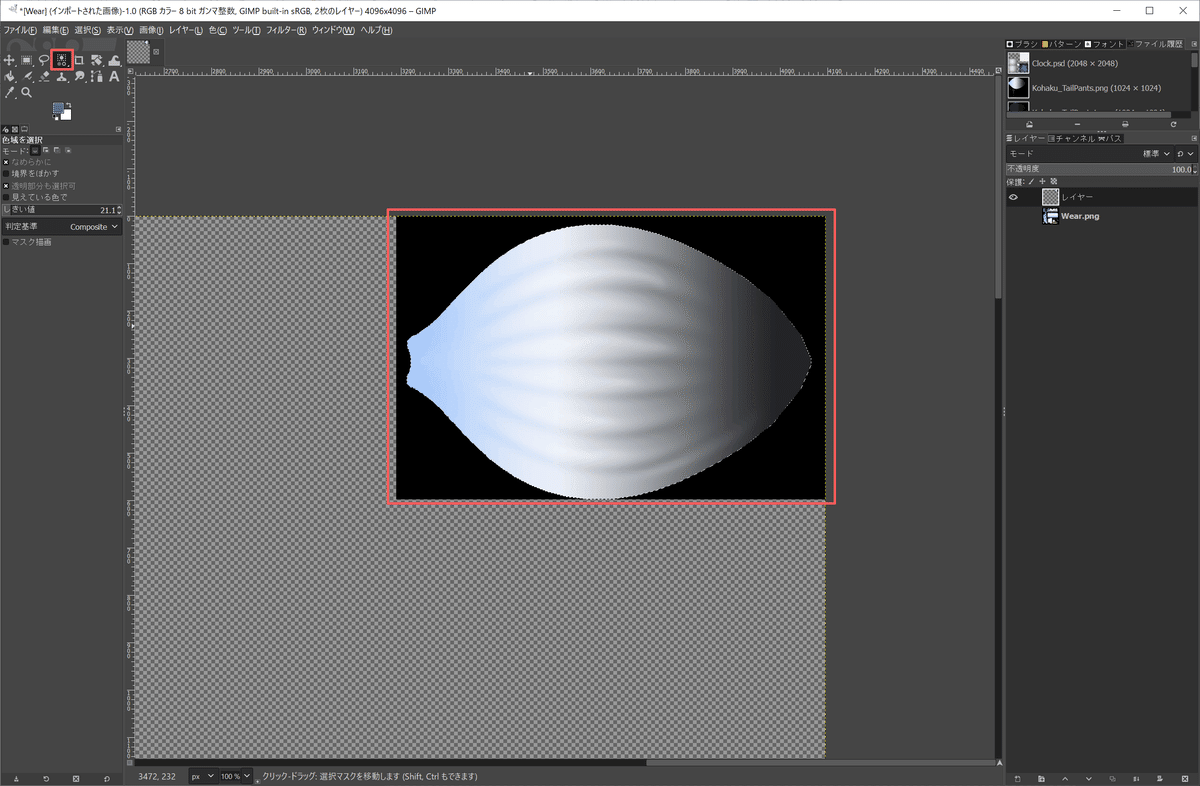
Task: Toggle the lock alpha channel icon
Action: tap(1053, 181)
